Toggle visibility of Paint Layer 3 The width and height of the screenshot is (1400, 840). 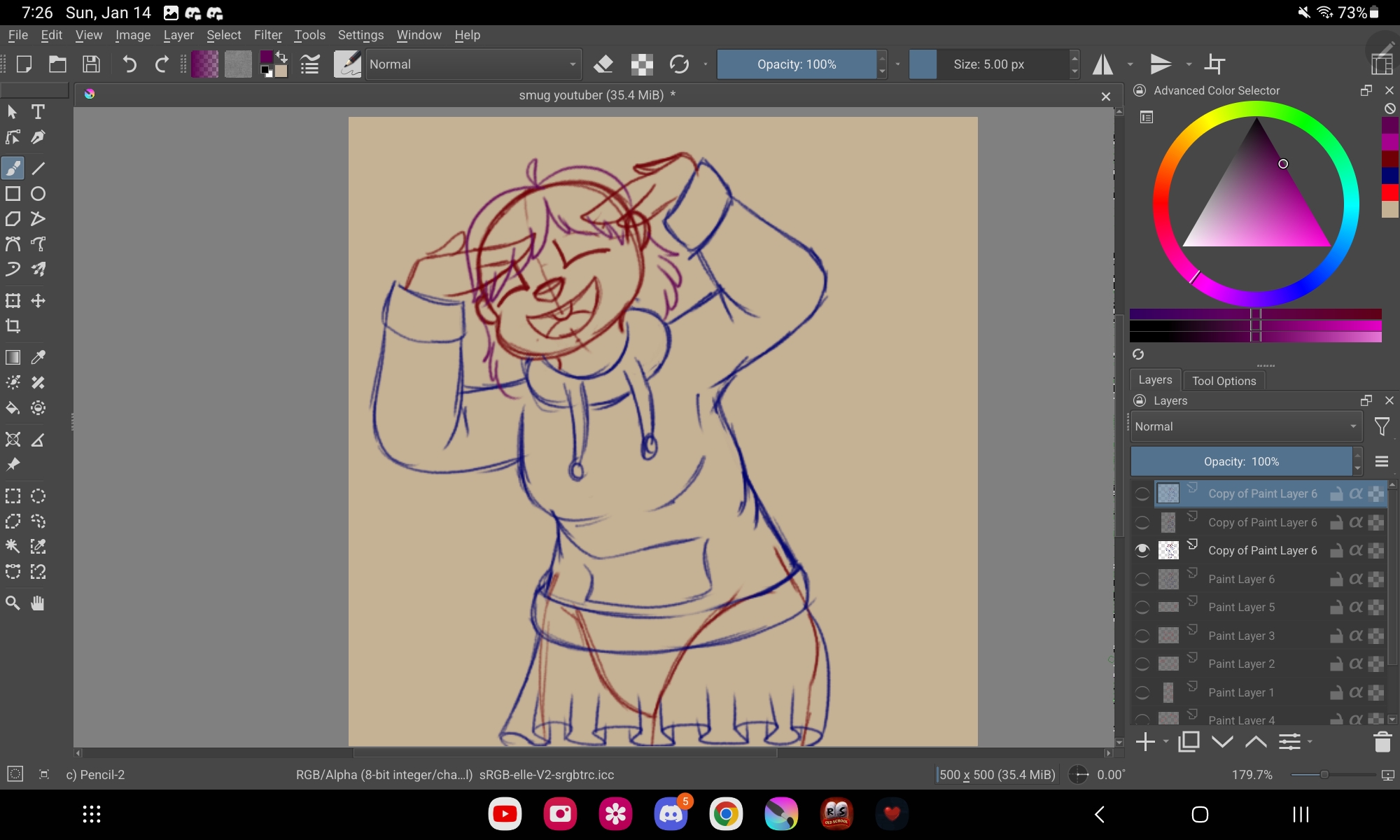(1142, 636)
